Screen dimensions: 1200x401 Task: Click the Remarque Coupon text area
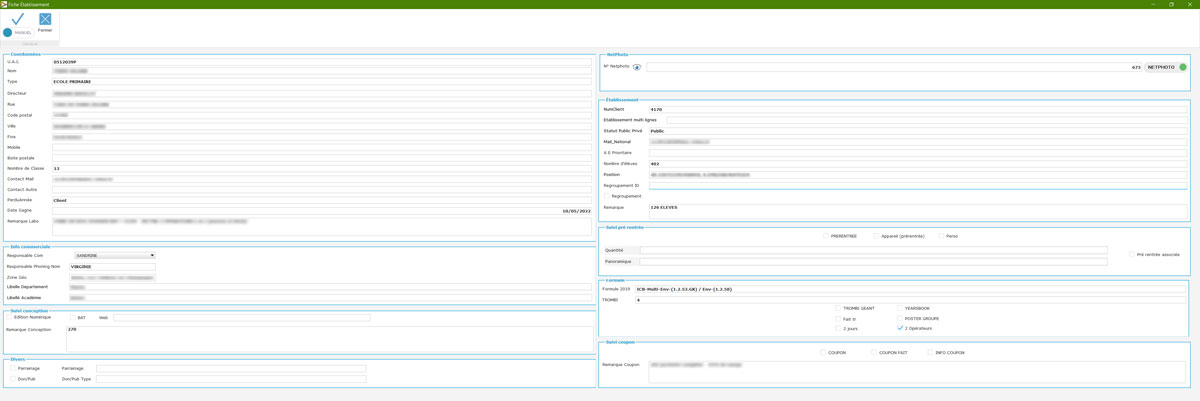917,371
